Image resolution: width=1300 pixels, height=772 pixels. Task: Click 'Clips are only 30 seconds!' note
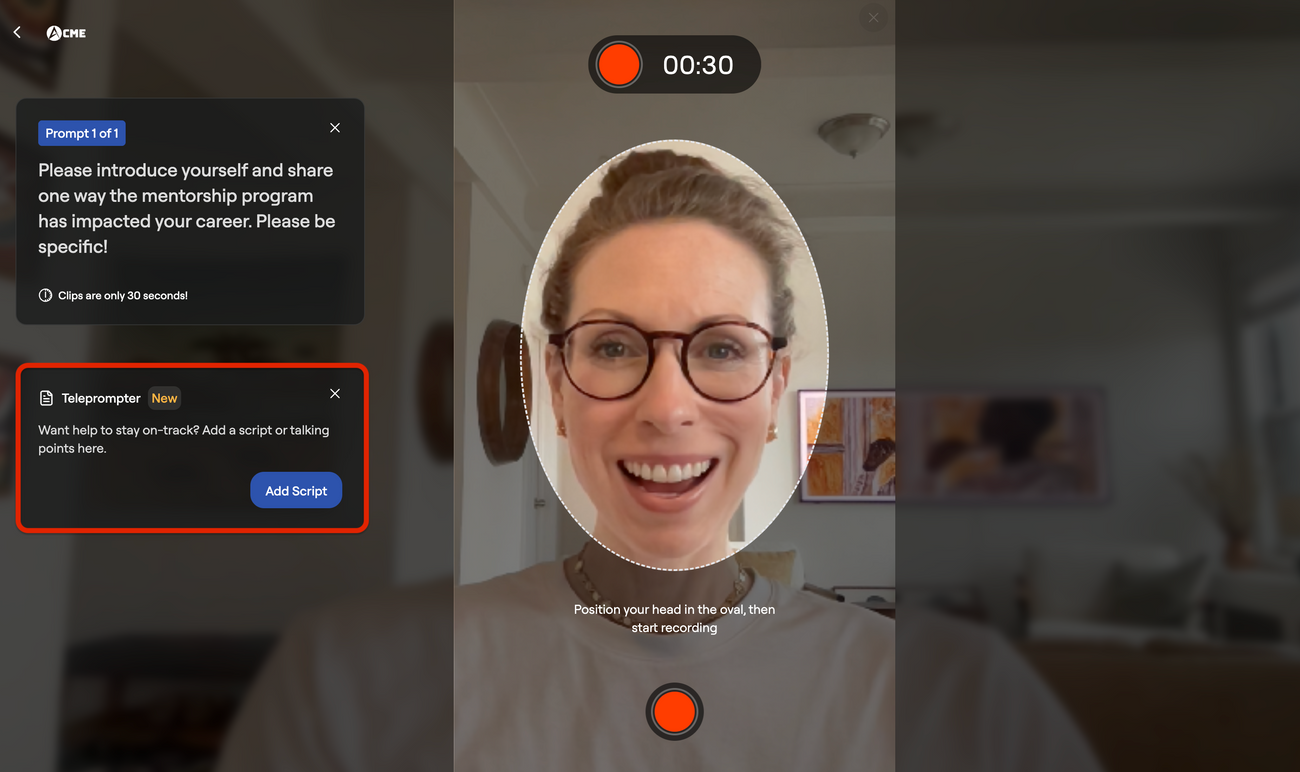(123, 296)
